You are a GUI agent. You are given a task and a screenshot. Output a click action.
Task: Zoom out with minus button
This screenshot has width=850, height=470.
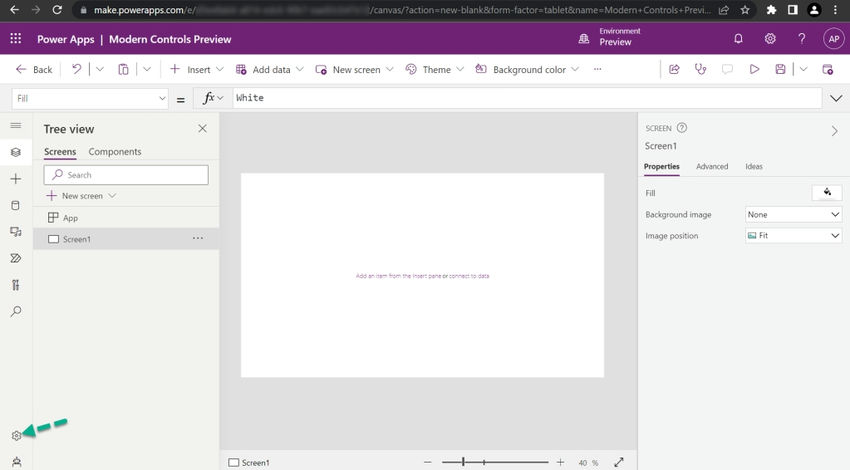(427, 462)
